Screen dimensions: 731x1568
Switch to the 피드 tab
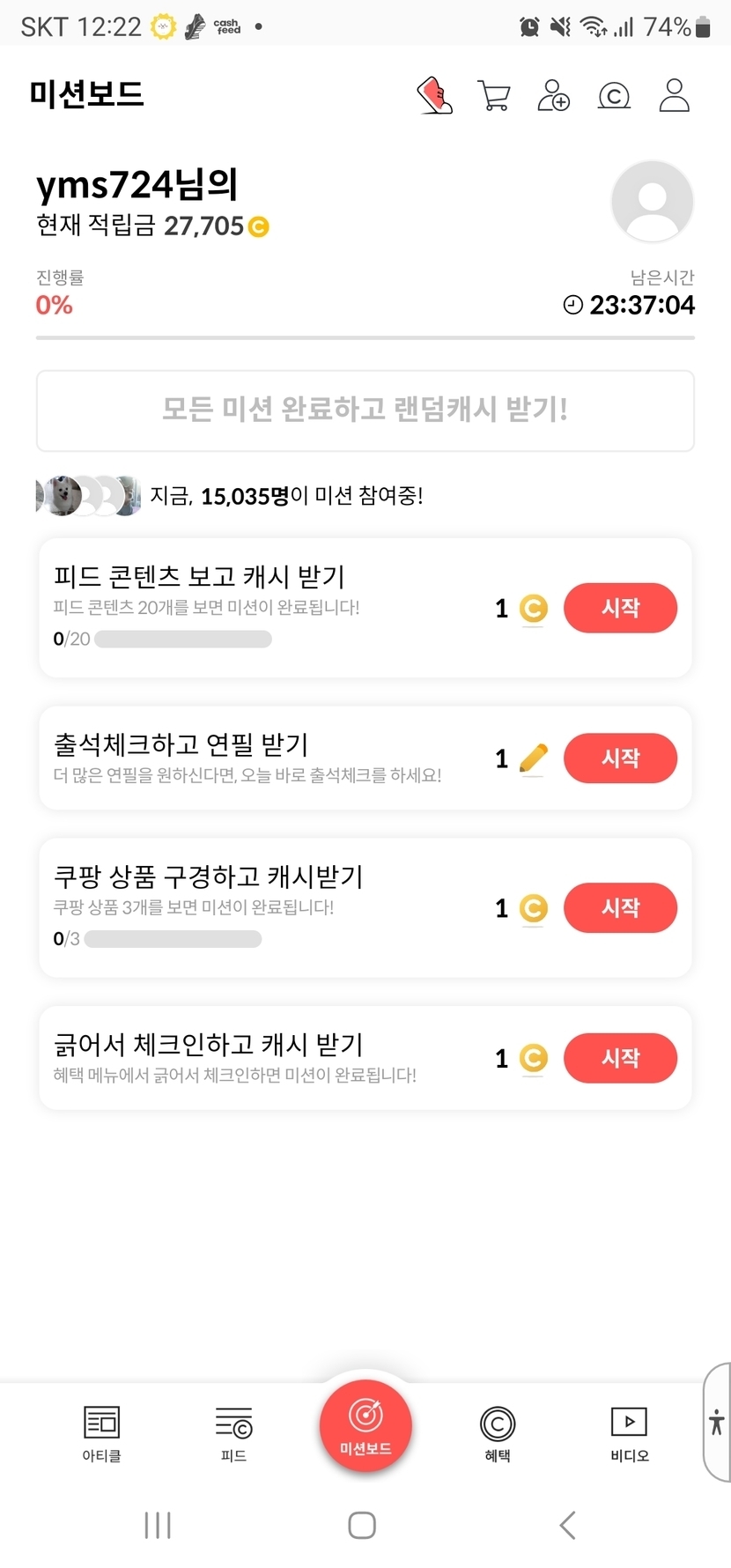click(x=233, y=1433)
